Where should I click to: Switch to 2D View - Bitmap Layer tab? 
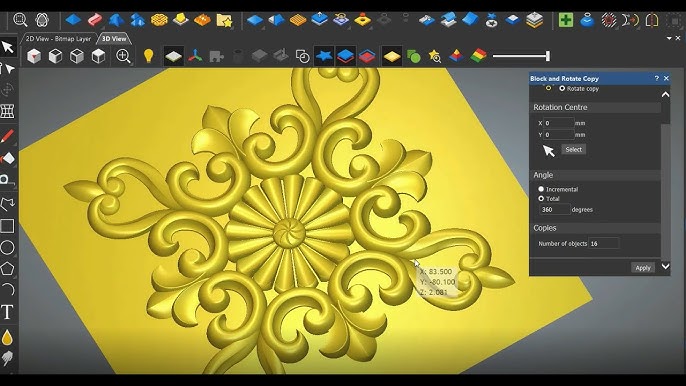tap(58, 39)
